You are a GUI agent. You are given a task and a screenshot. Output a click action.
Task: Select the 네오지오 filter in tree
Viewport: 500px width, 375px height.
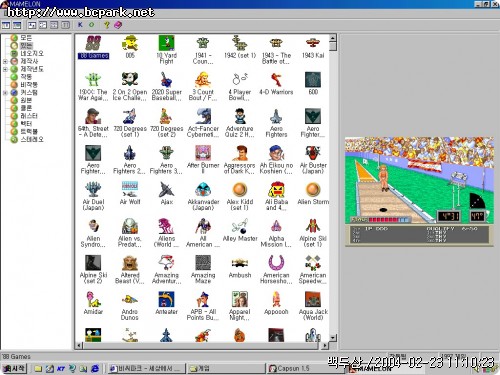32,53
